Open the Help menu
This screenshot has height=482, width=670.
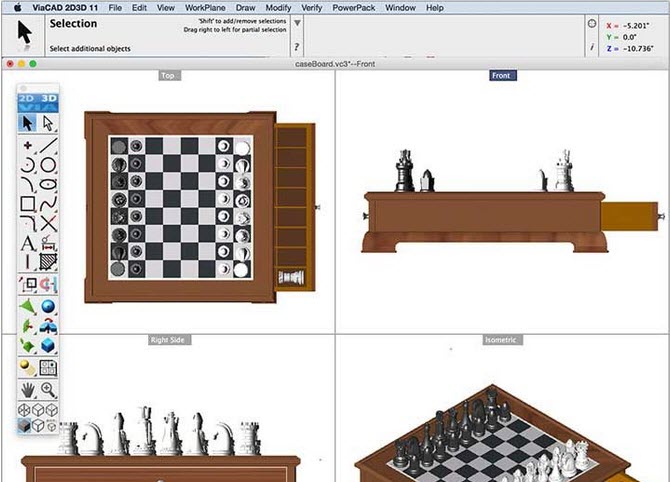click(435, 8)
